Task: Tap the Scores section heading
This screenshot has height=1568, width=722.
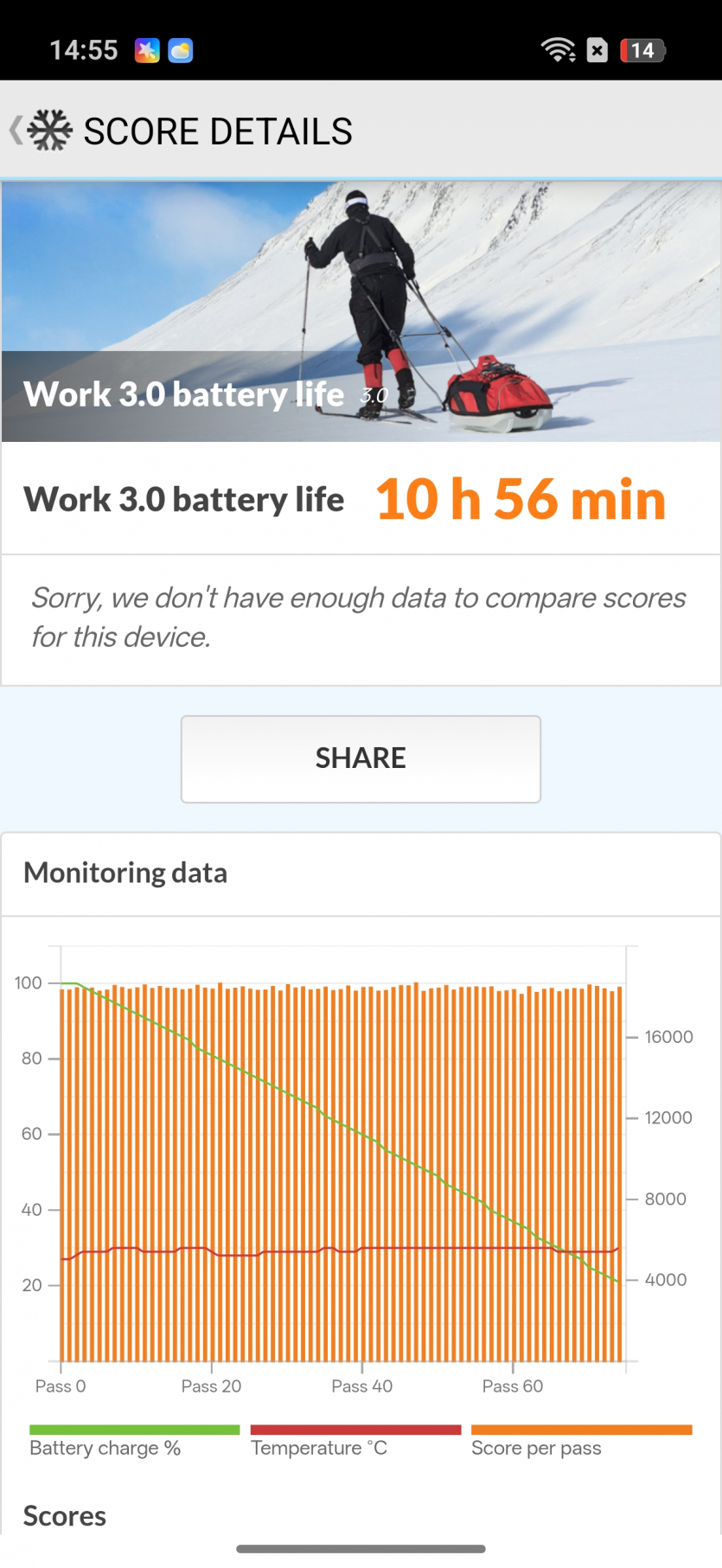Action: point(65,1516)
